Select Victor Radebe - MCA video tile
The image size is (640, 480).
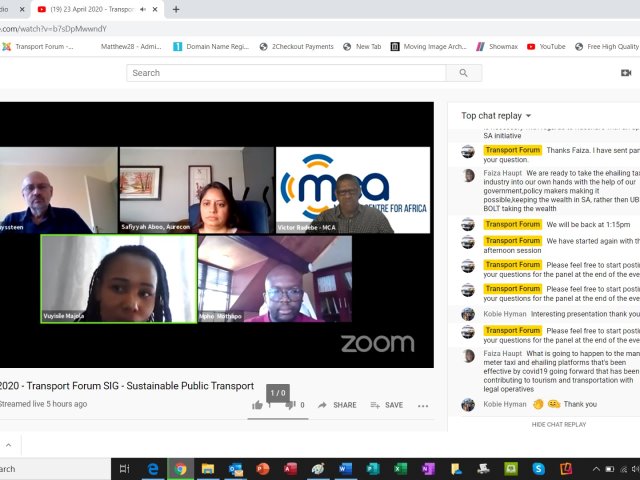click(x=353, y=190)
